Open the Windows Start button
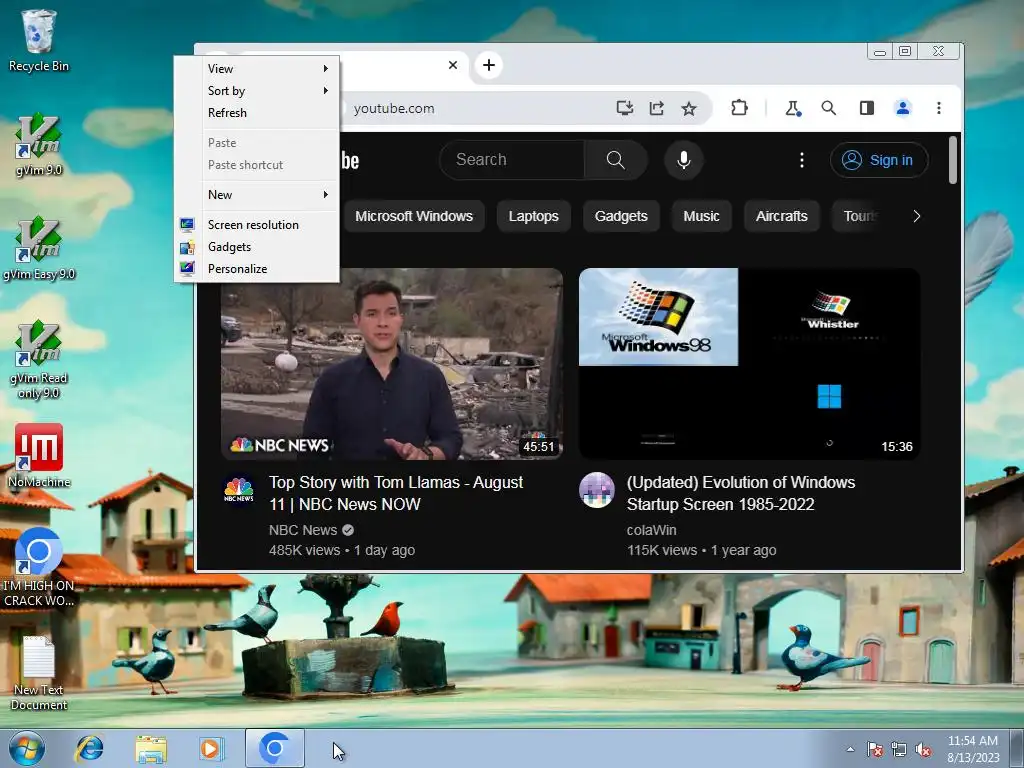1024x768 pixels. click(x=27, y=748)
